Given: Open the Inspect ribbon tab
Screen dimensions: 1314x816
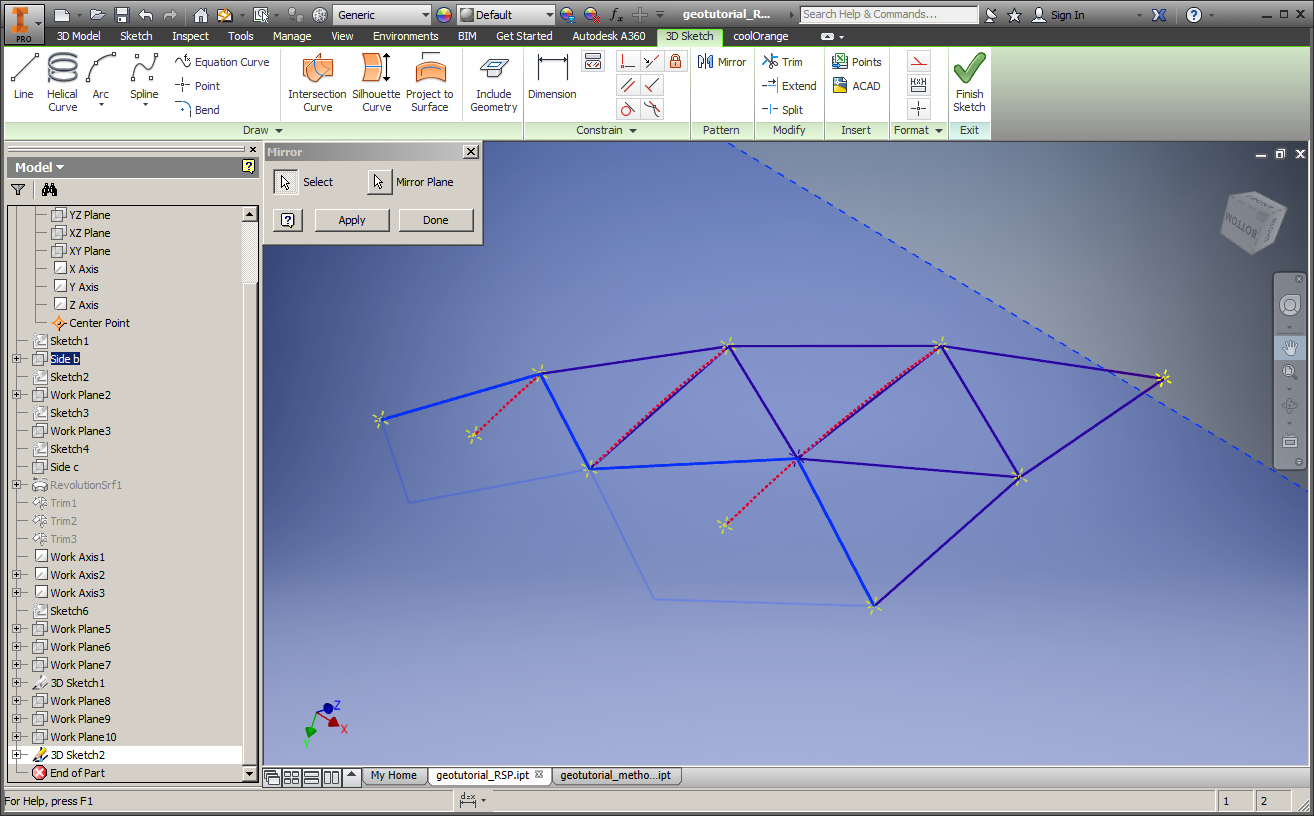Looking at the screenshot, I should [x=190, y=36].
